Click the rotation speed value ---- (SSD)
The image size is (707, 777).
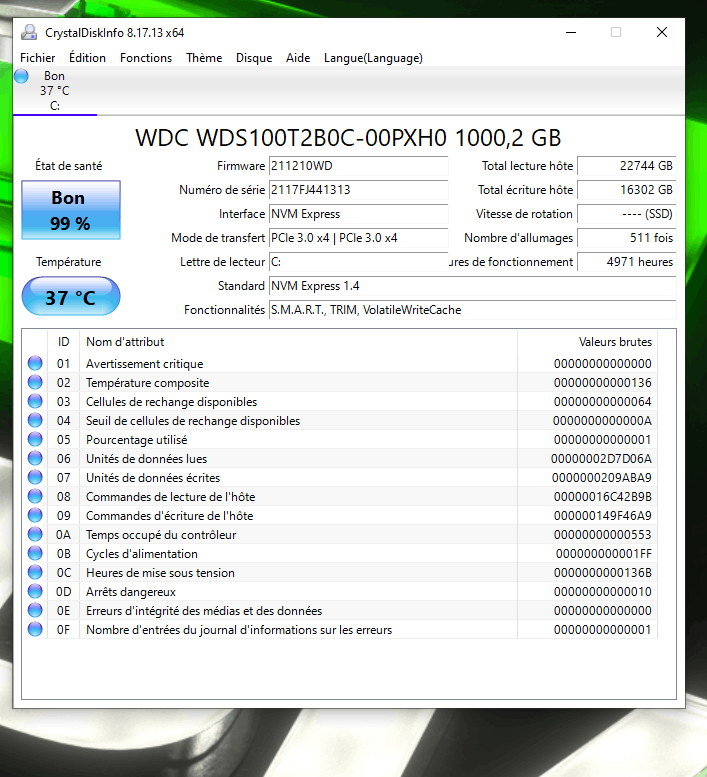(x=627, y=214)
